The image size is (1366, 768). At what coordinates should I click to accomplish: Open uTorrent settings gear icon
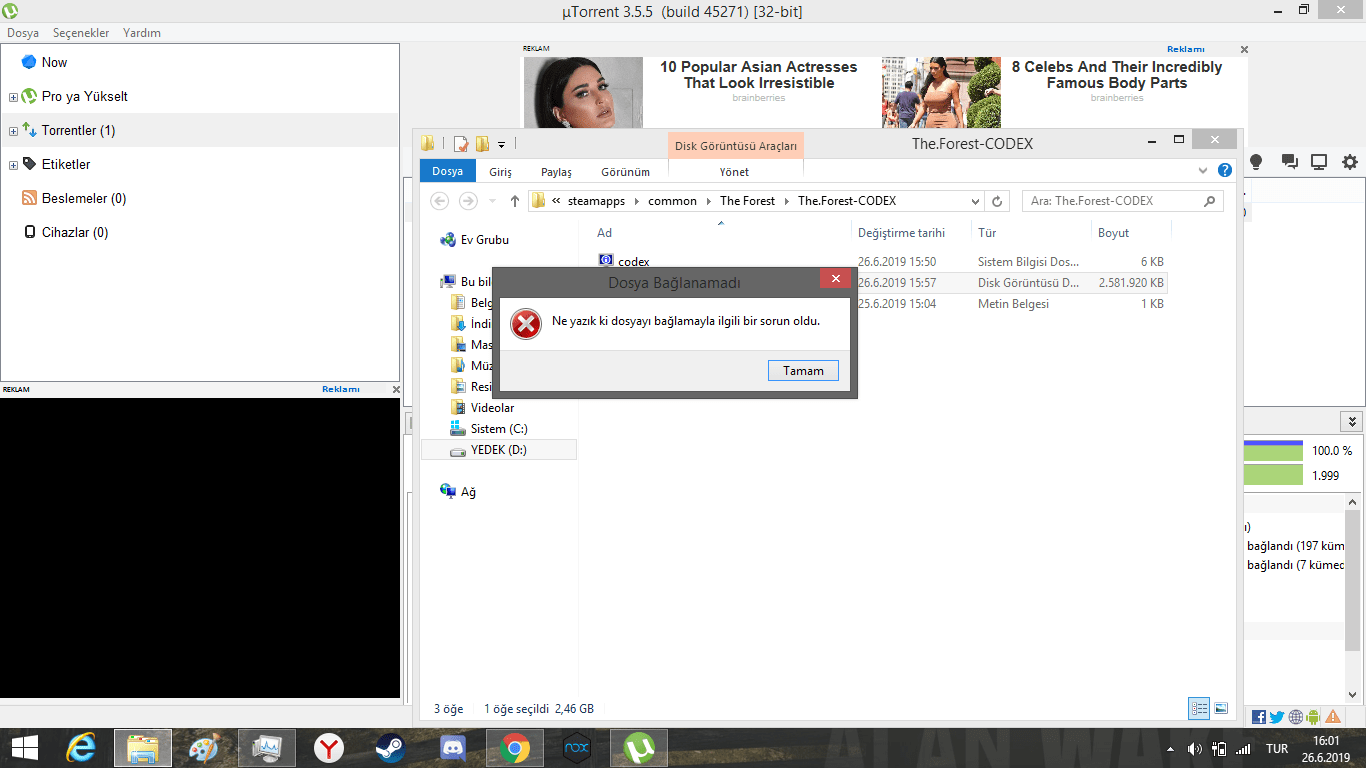click(x=1350, y=162)
